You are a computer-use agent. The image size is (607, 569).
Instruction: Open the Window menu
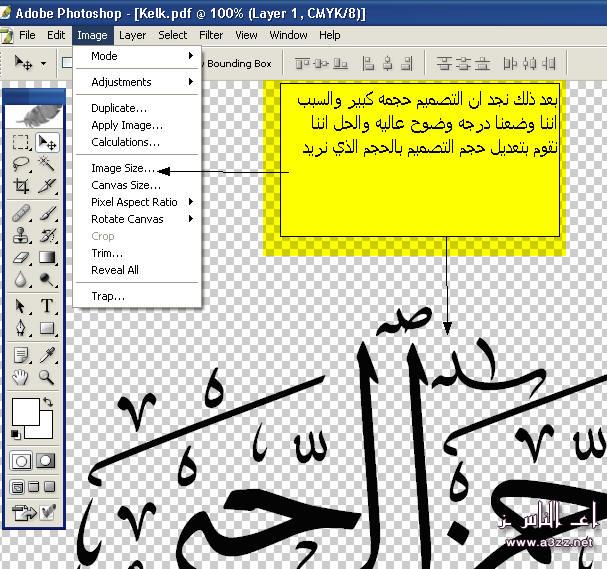pos(288,35)
